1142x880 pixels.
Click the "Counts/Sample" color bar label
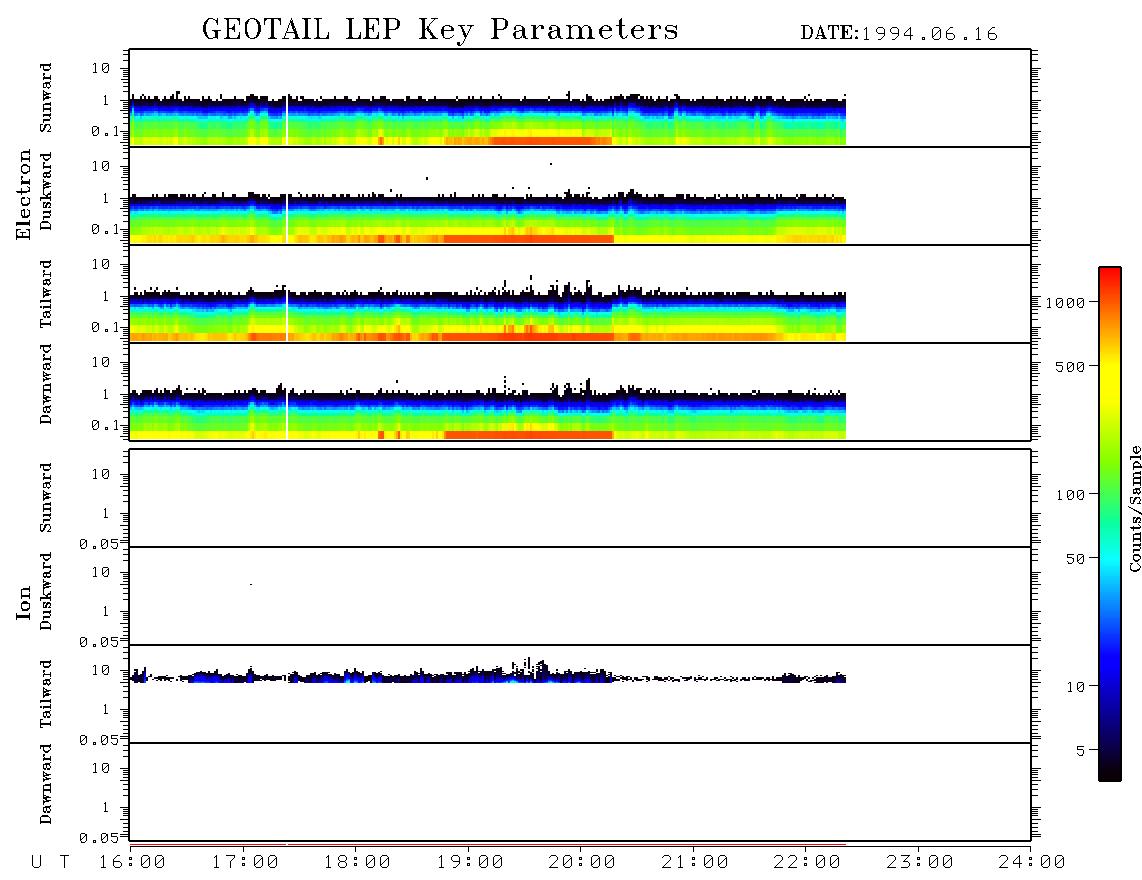click(1134, 508)
